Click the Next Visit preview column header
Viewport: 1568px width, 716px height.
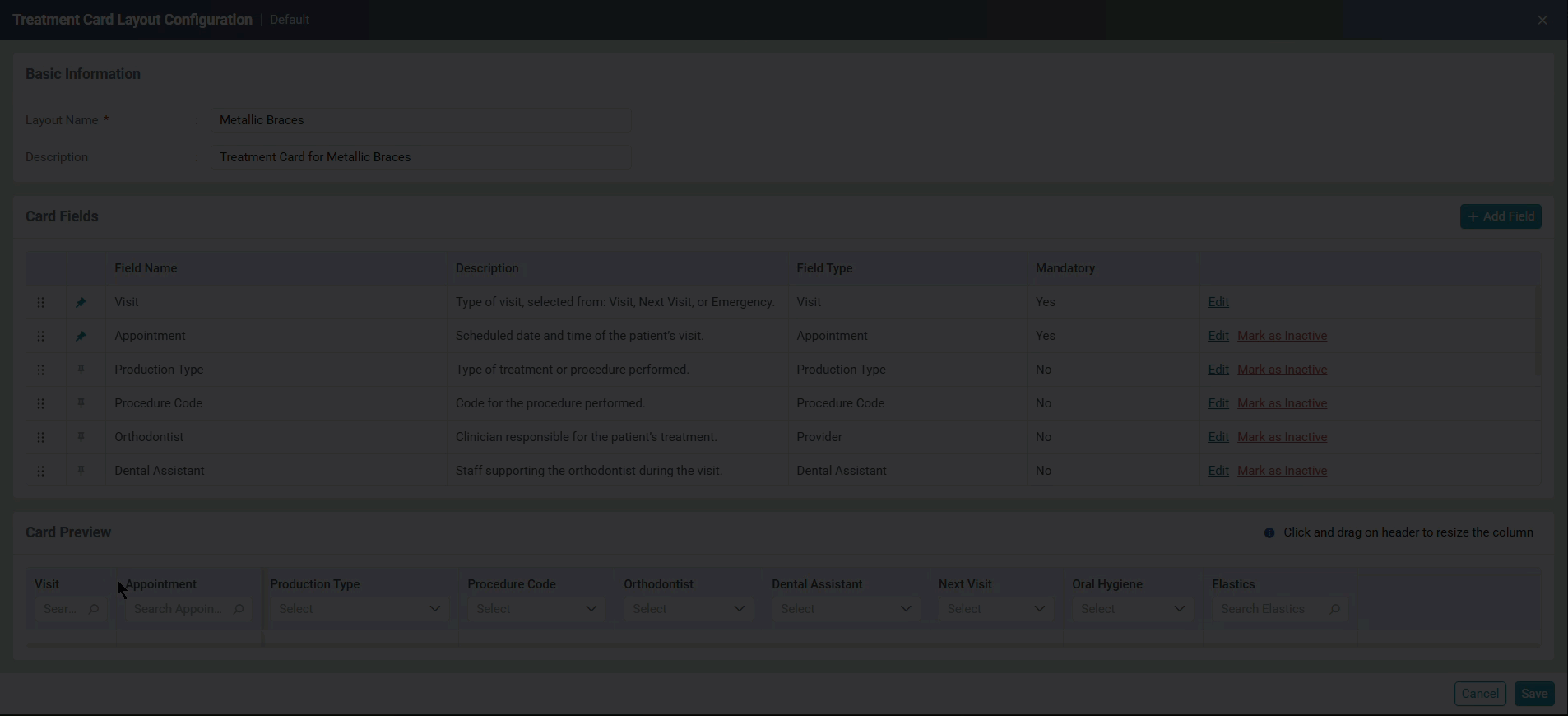[x=965, y=584]
